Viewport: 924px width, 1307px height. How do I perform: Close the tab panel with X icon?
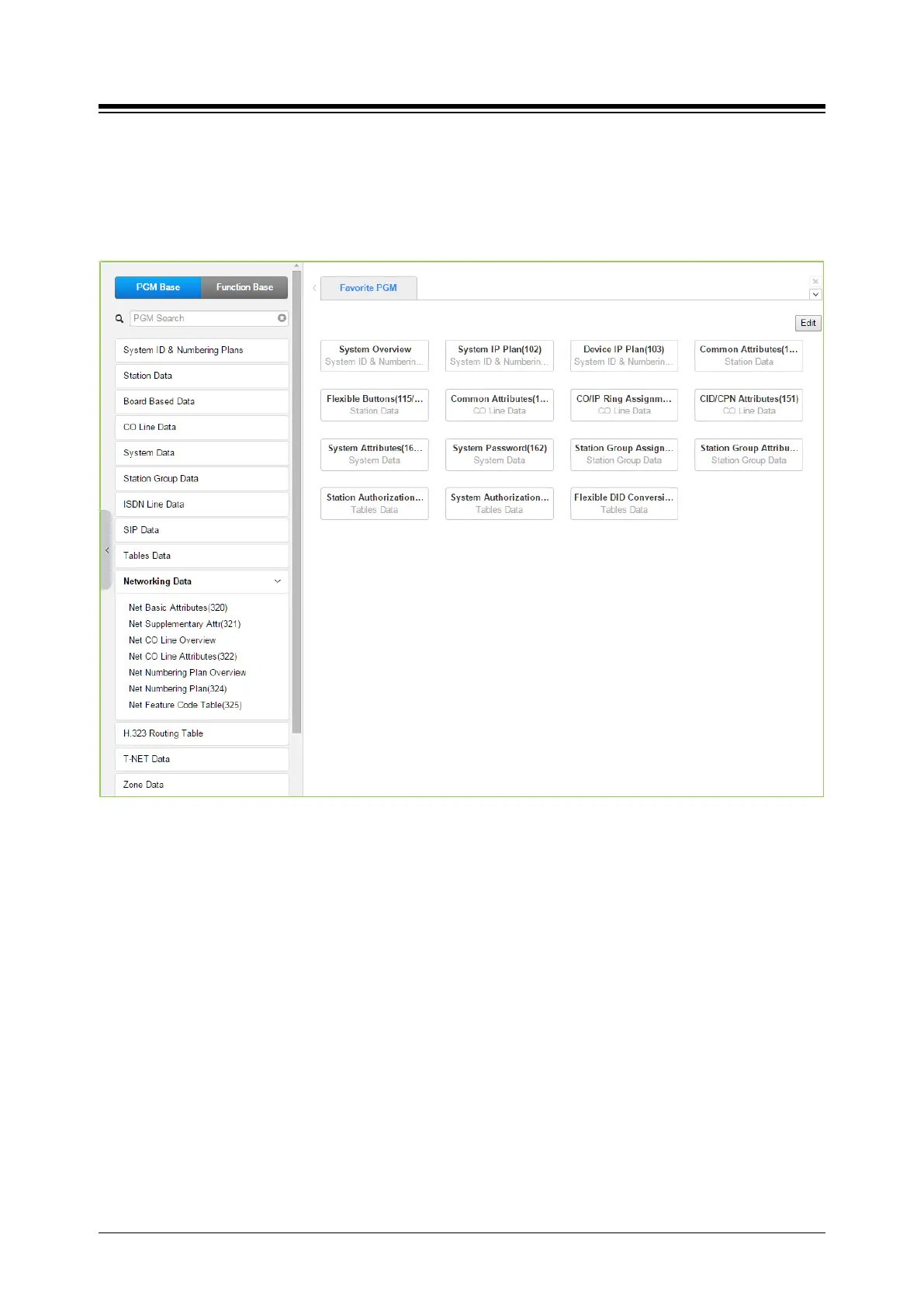(815, 281)
